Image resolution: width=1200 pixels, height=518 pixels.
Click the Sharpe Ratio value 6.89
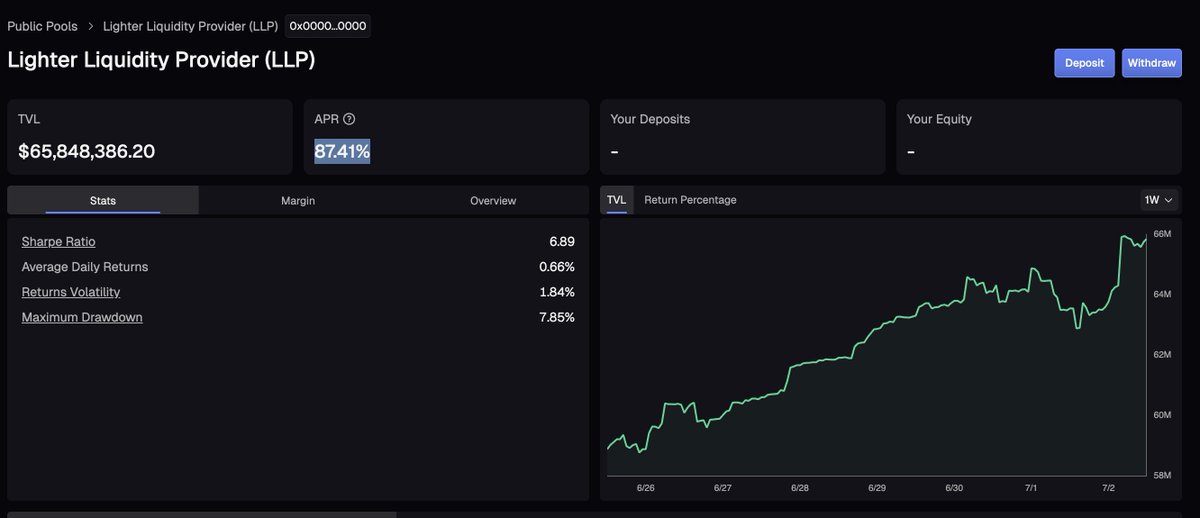point(562,242)
